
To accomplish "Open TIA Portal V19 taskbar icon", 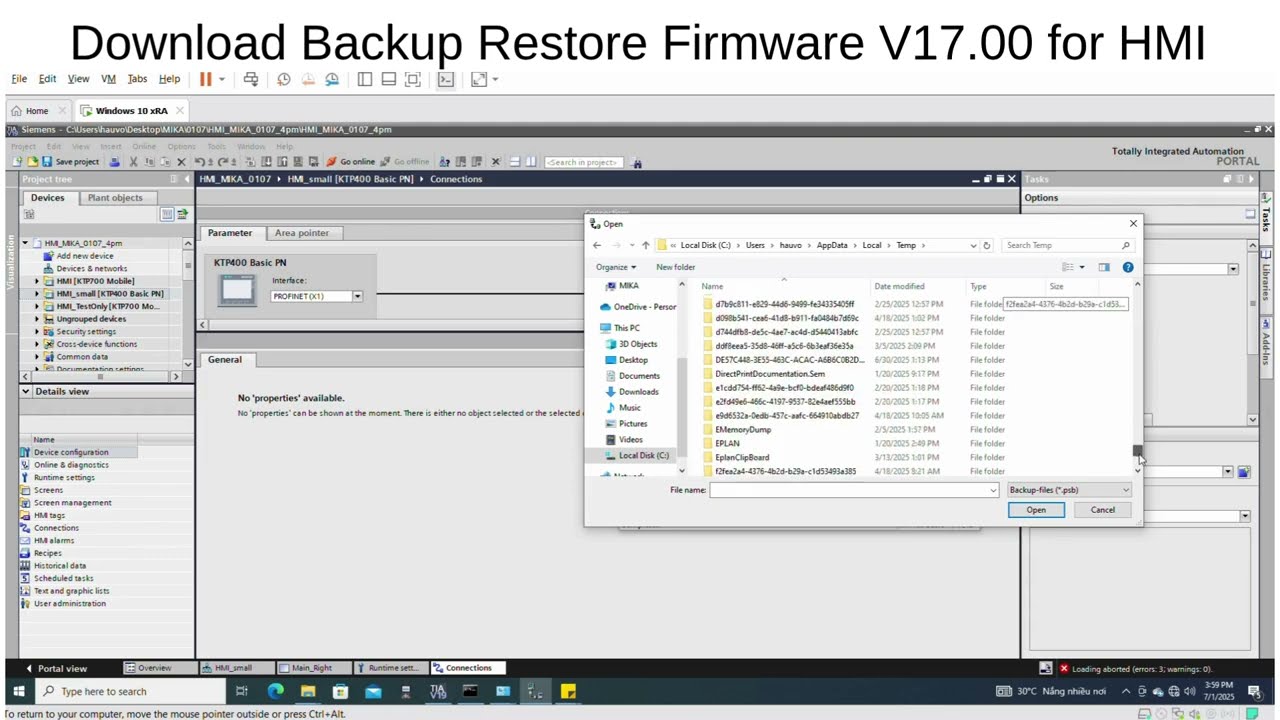I will pos(437,691).
